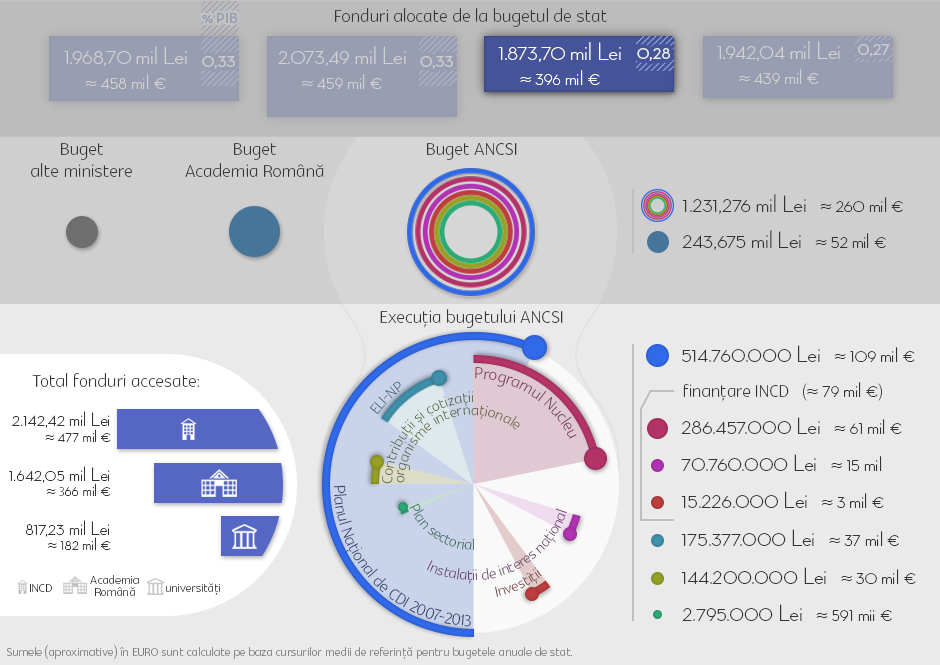940x665 pixels.
Task: Open the 1.942,04 mil Lei budget card
Action: [798, 67]
